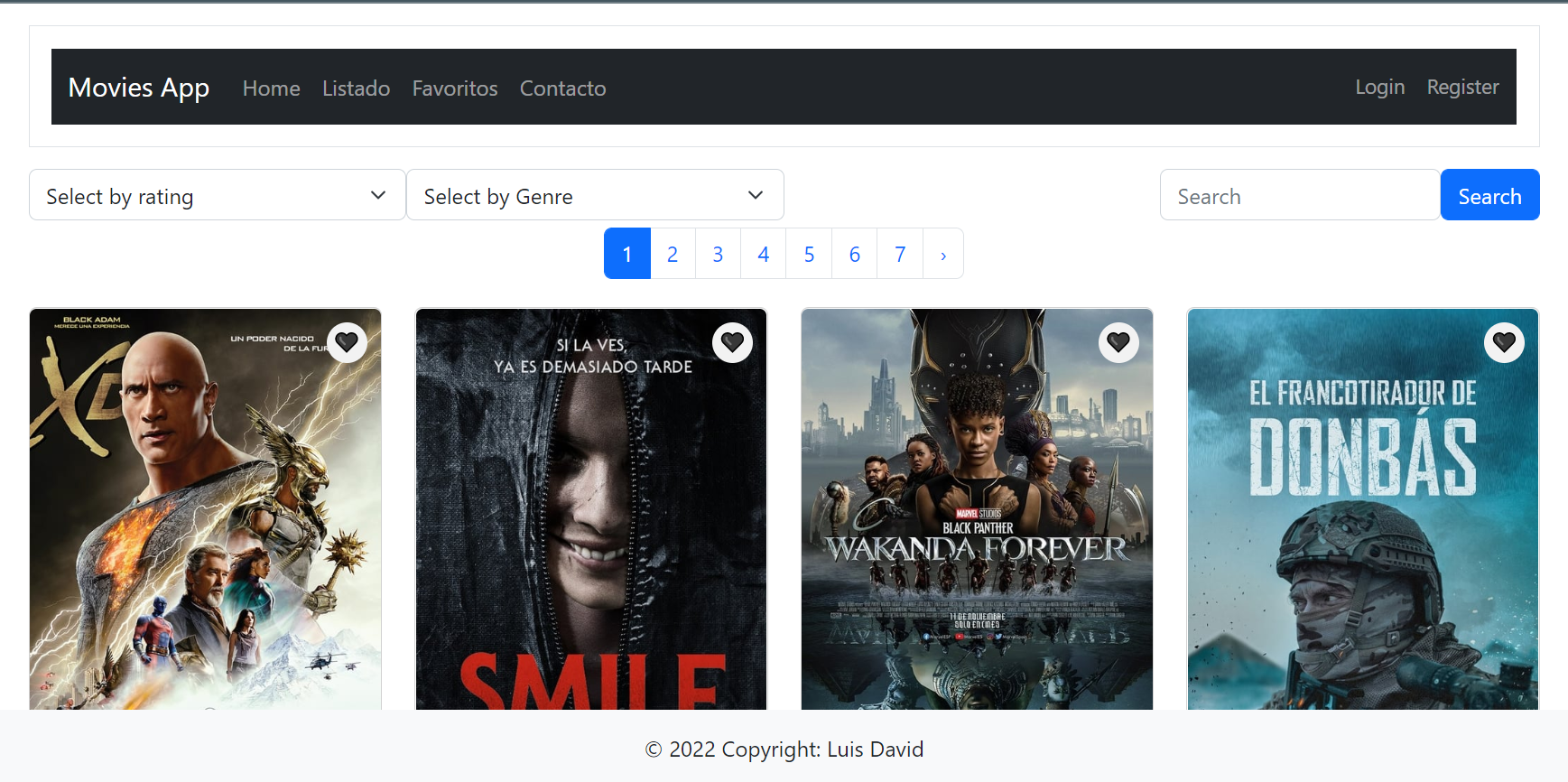Image resolution: width=1568 pixels, height=782 pixels.
Task: Click the Register link
Action: [x=1462, y=87]
